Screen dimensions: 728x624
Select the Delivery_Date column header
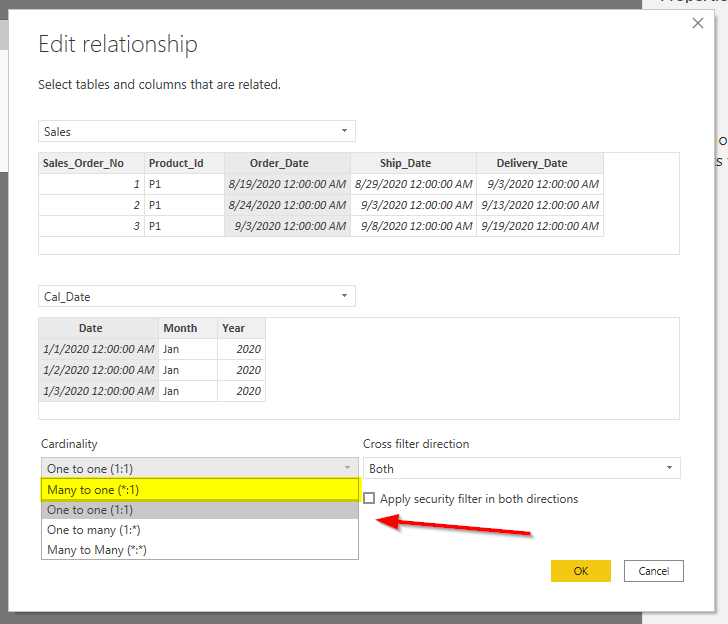[x=540, y=163]
